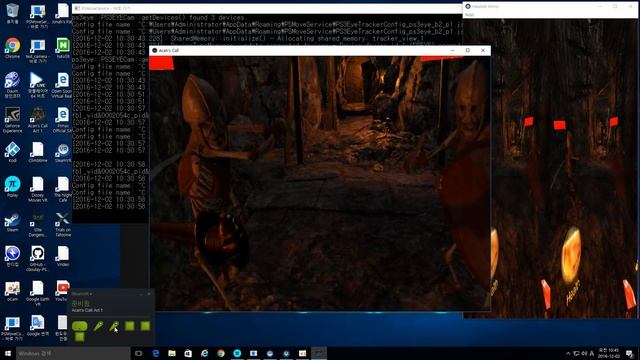Open the GitHub desktop shortcut
Viewport: 640px width, 360px height.
38,258
